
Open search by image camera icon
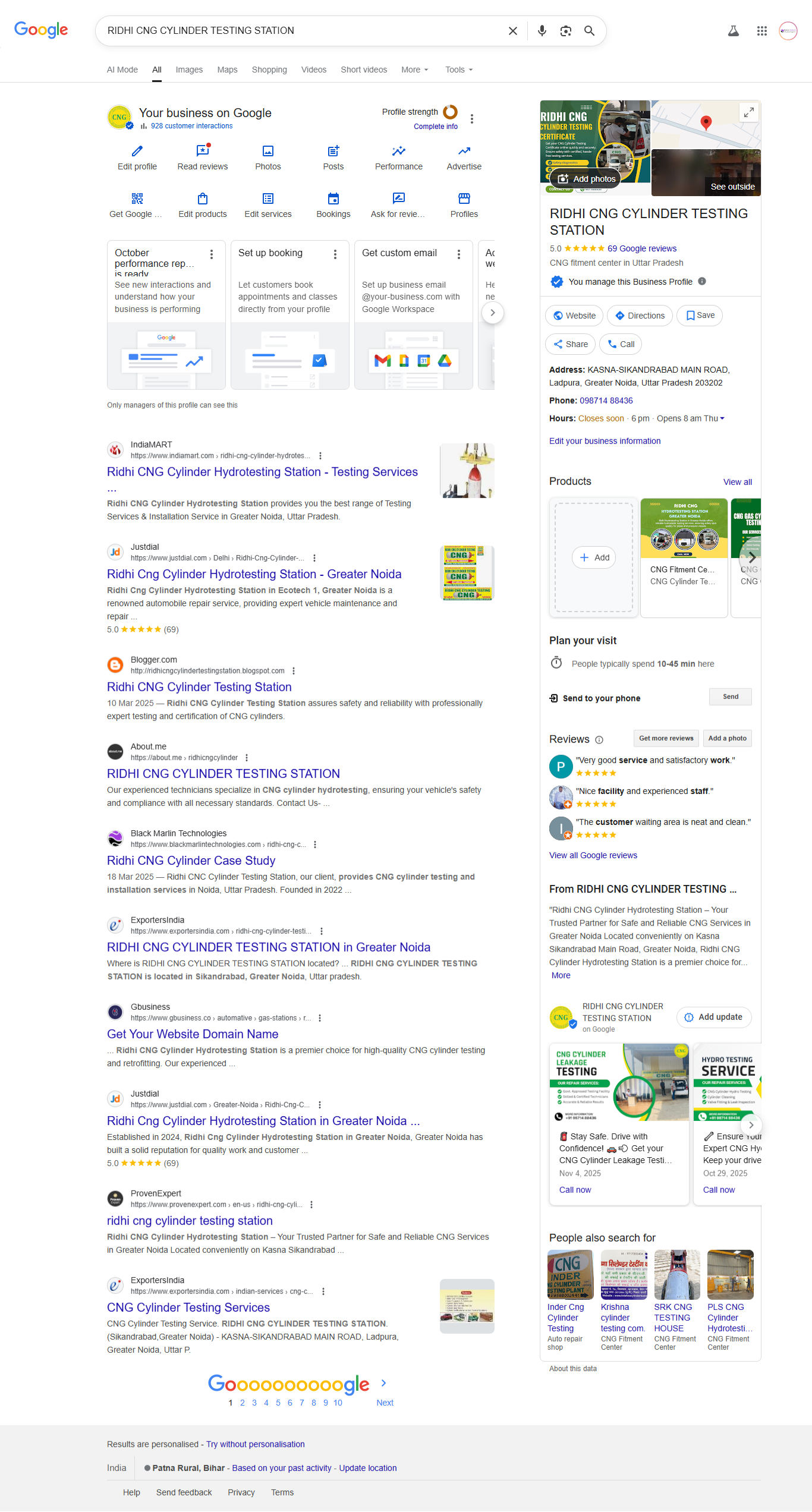(565, 31)
